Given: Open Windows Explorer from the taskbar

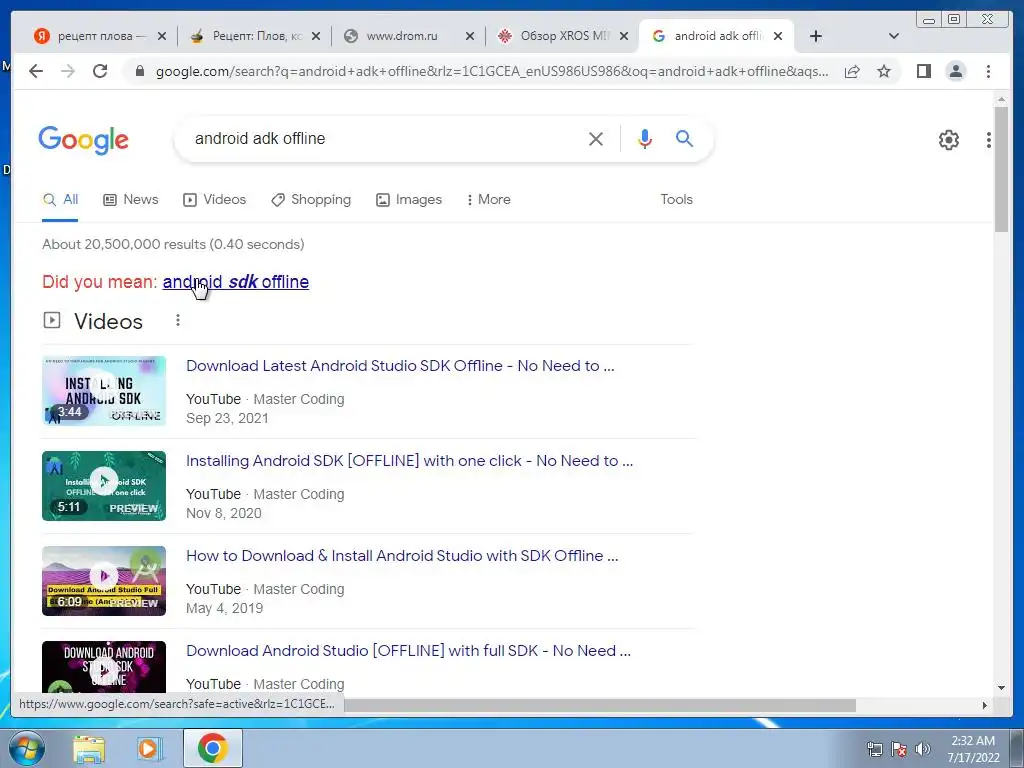Looking at the screenshot, I should (x=88, y=749).
